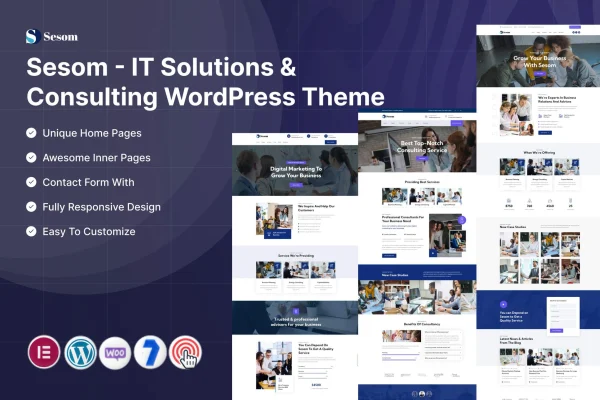The image size is (600, 400).
Task: Click the button under 'Grow Your Business With Sesom'
Action: [540, 73]
